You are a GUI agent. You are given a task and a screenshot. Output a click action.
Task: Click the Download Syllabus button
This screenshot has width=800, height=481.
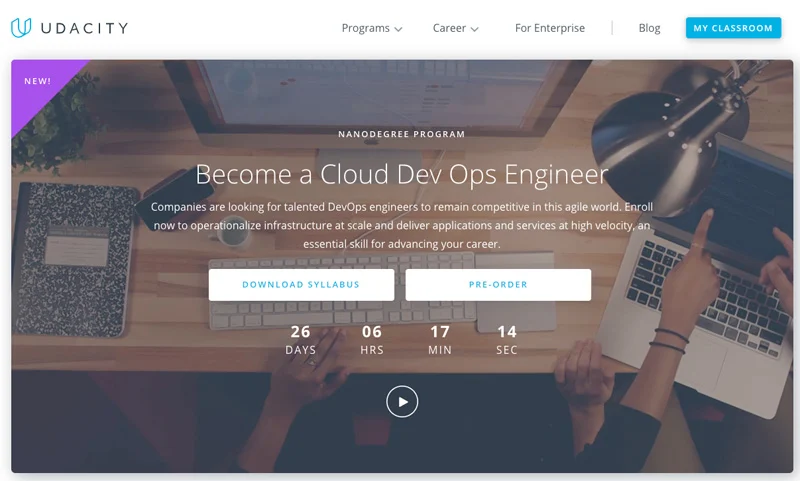(x=301, y=285)
